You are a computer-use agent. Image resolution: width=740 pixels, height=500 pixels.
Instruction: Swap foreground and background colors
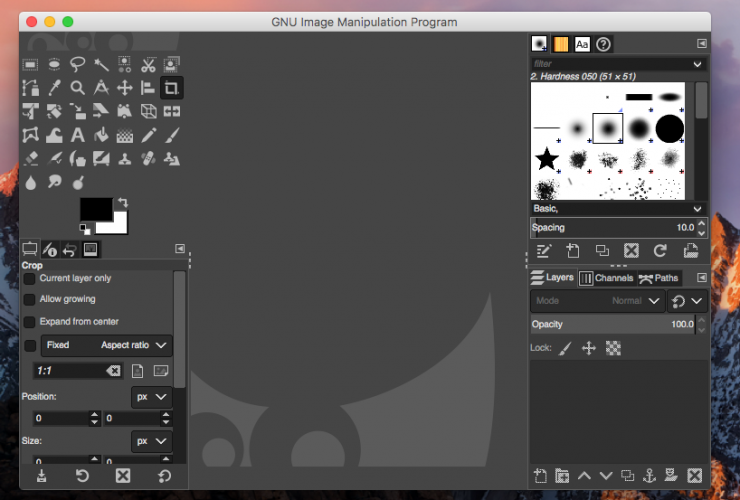[122, 202]
